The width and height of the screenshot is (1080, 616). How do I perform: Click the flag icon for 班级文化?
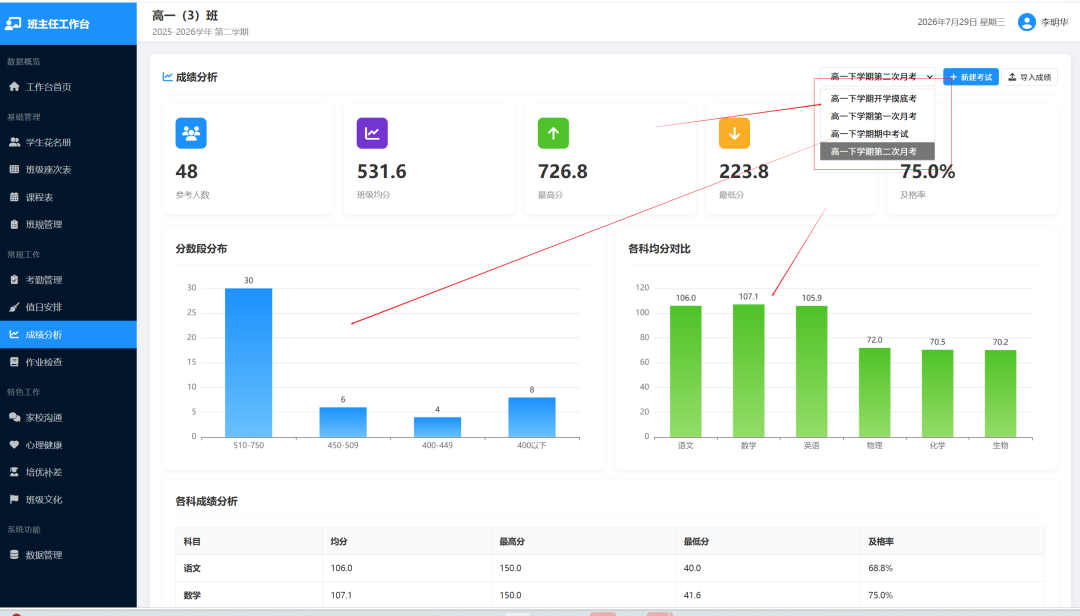(14, 500)
